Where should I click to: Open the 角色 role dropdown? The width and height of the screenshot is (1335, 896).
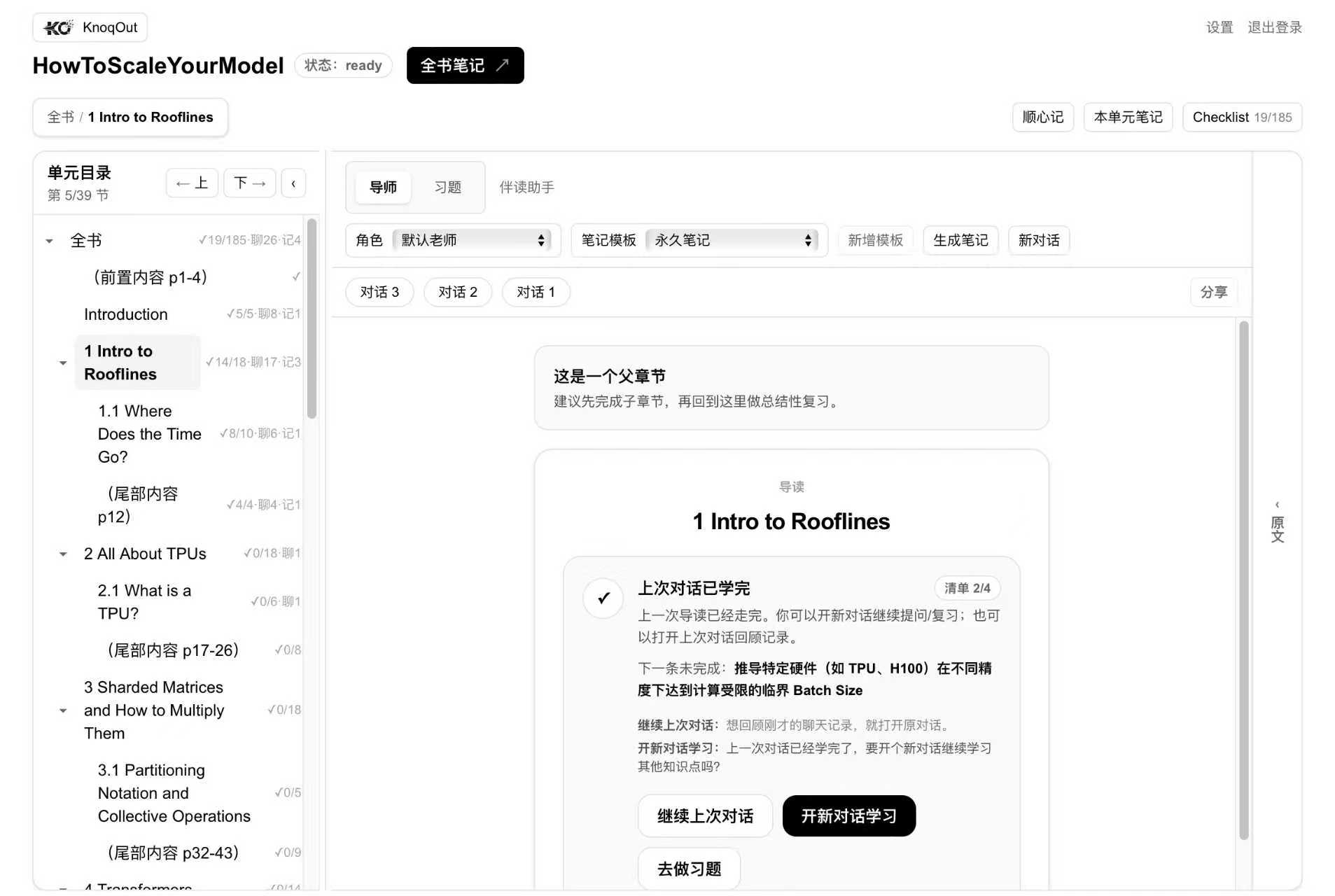click(x=473, y=240)
